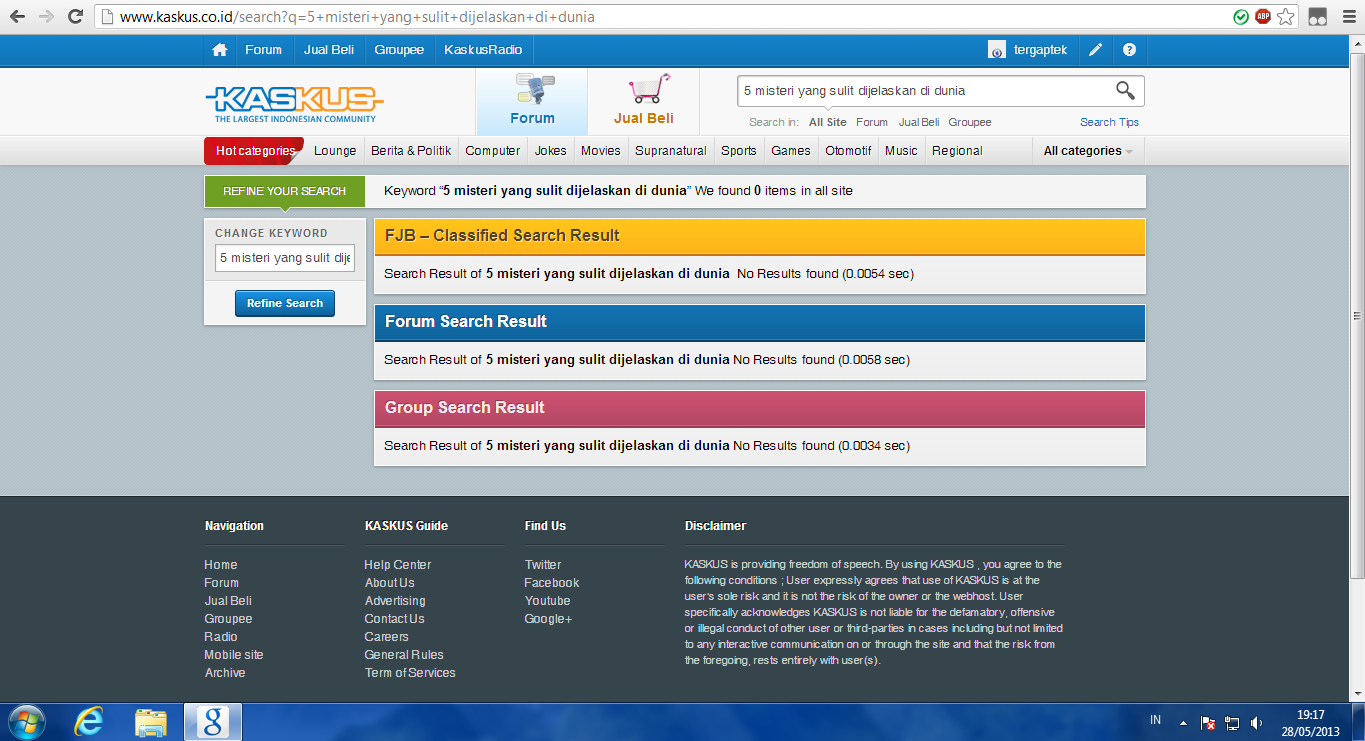This screenshot has height=741, width=1365.
Task: Open the Adblock Plus extension icon
Action: [1263, 17]
